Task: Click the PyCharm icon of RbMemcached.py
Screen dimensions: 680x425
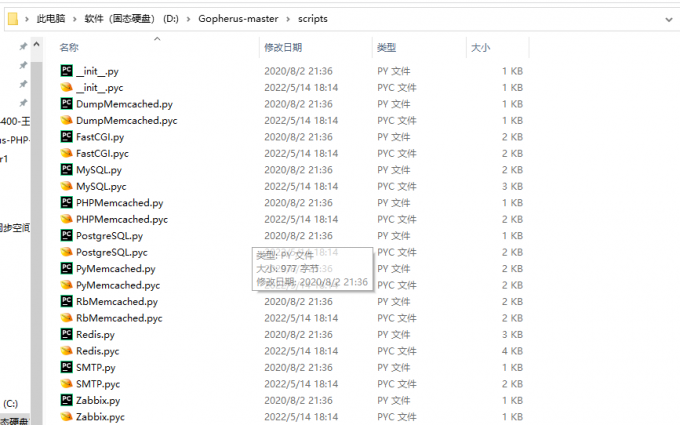Action: [66, 301]
